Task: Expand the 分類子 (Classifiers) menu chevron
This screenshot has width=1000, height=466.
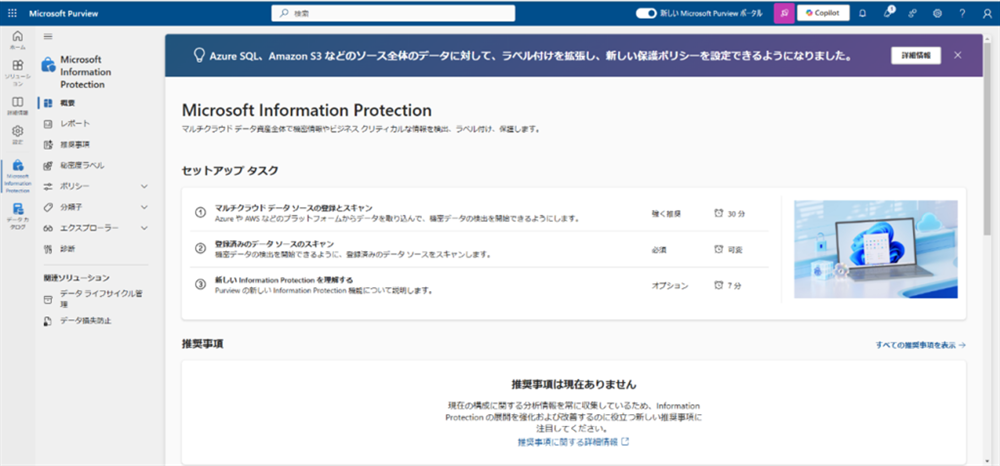Action: pyautogui.click(x=145, y=207)
